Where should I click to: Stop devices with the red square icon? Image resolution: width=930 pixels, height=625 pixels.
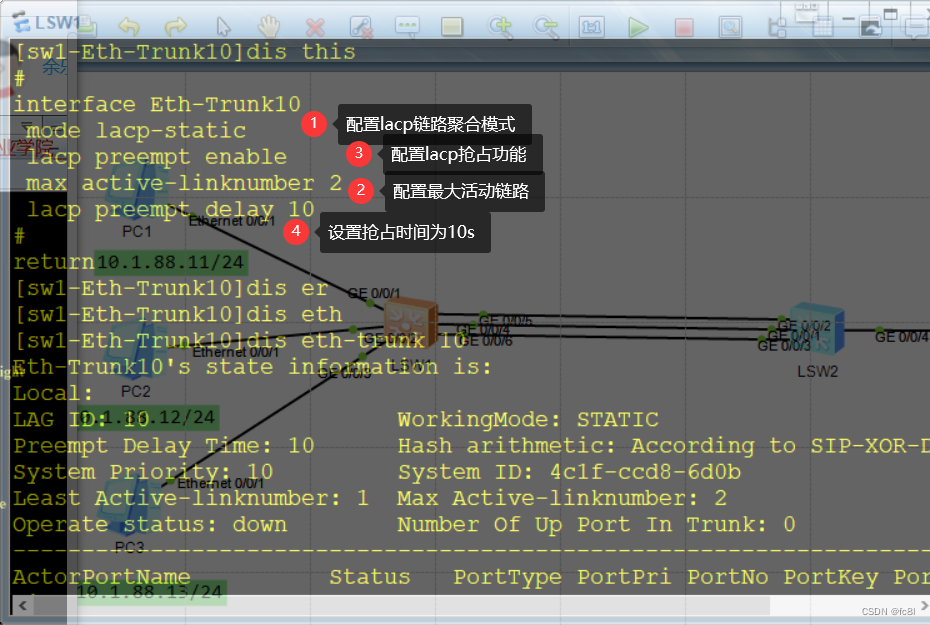[684, 27]
